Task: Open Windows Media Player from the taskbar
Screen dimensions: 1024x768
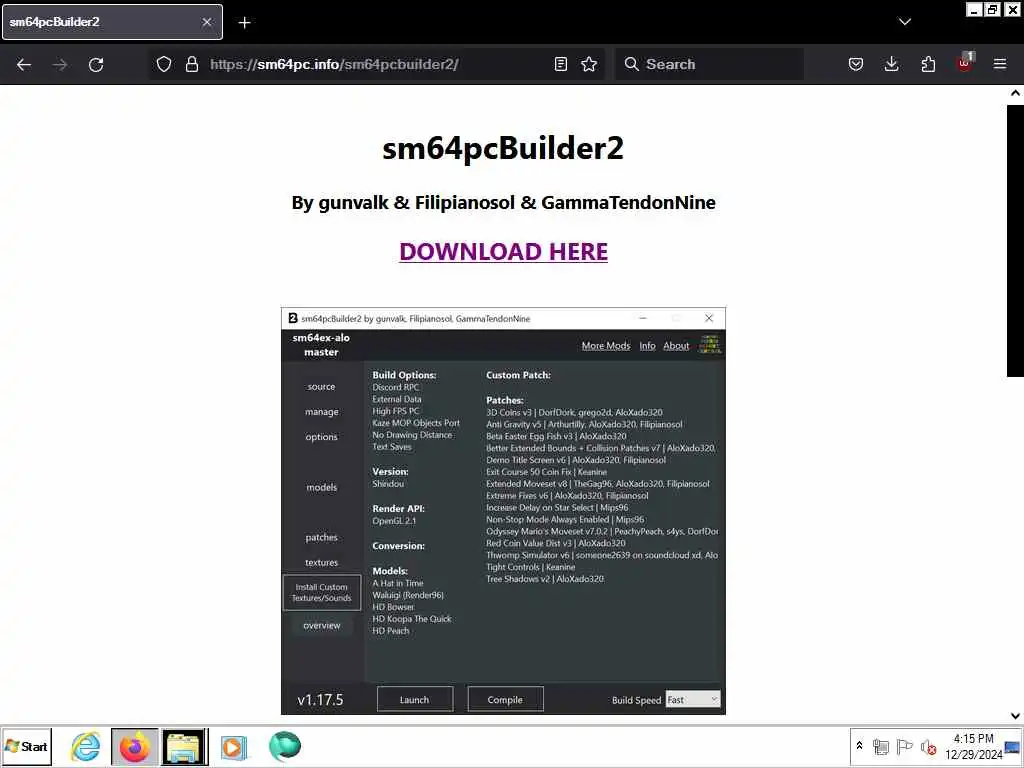Action: click(234, 746)
